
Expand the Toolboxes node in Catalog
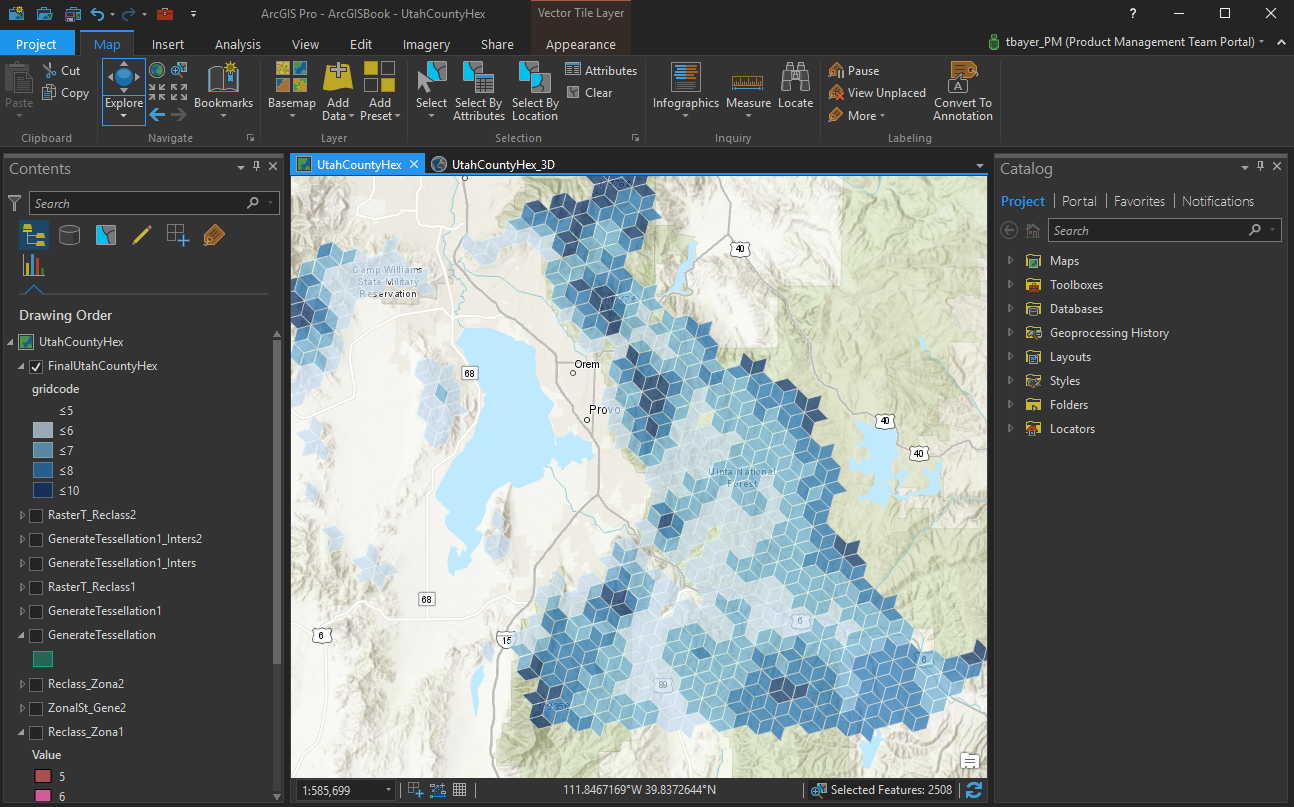pos(1010,285)
